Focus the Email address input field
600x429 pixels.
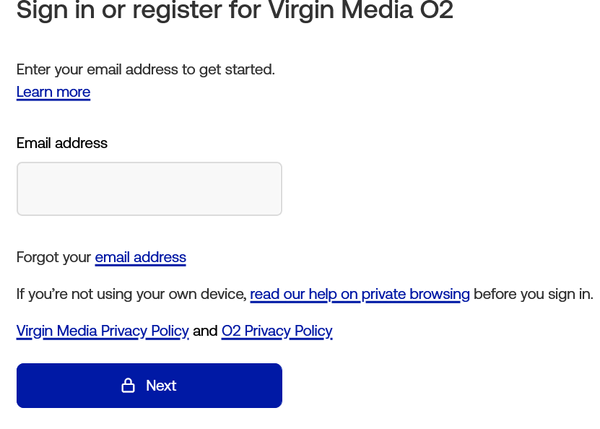coord(149,189)
